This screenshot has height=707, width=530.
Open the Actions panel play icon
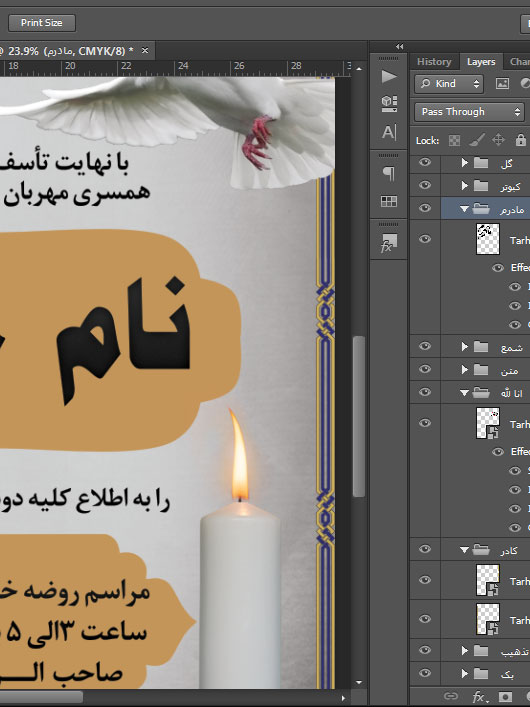pos(389,76)
